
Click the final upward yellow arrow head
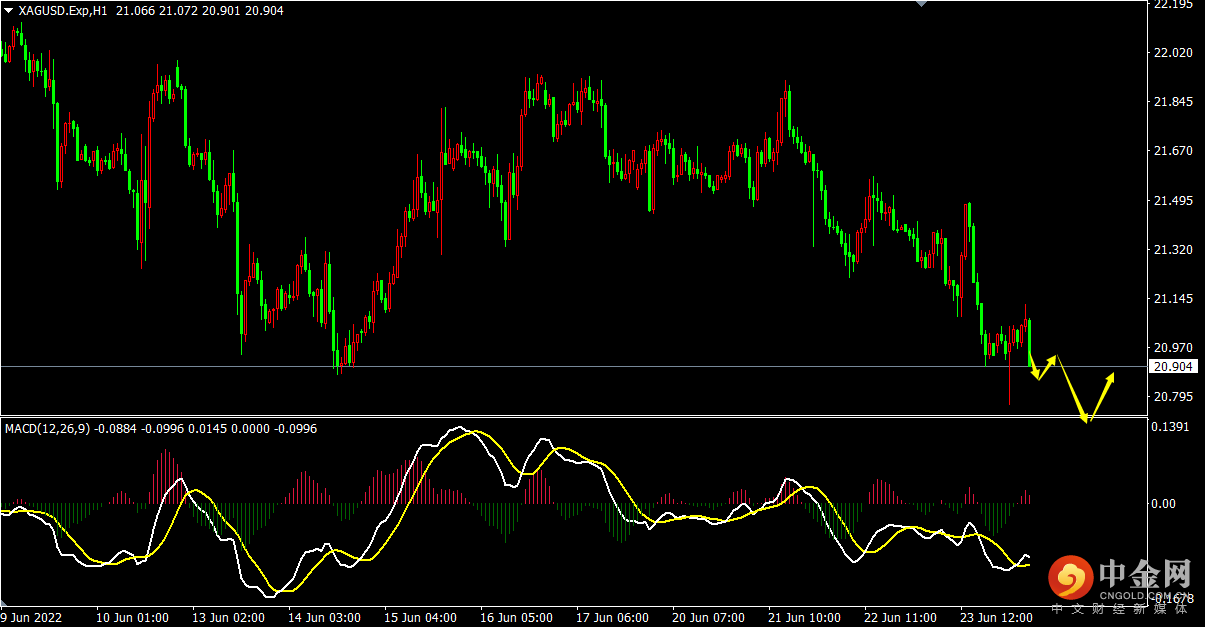[1112, 378]
